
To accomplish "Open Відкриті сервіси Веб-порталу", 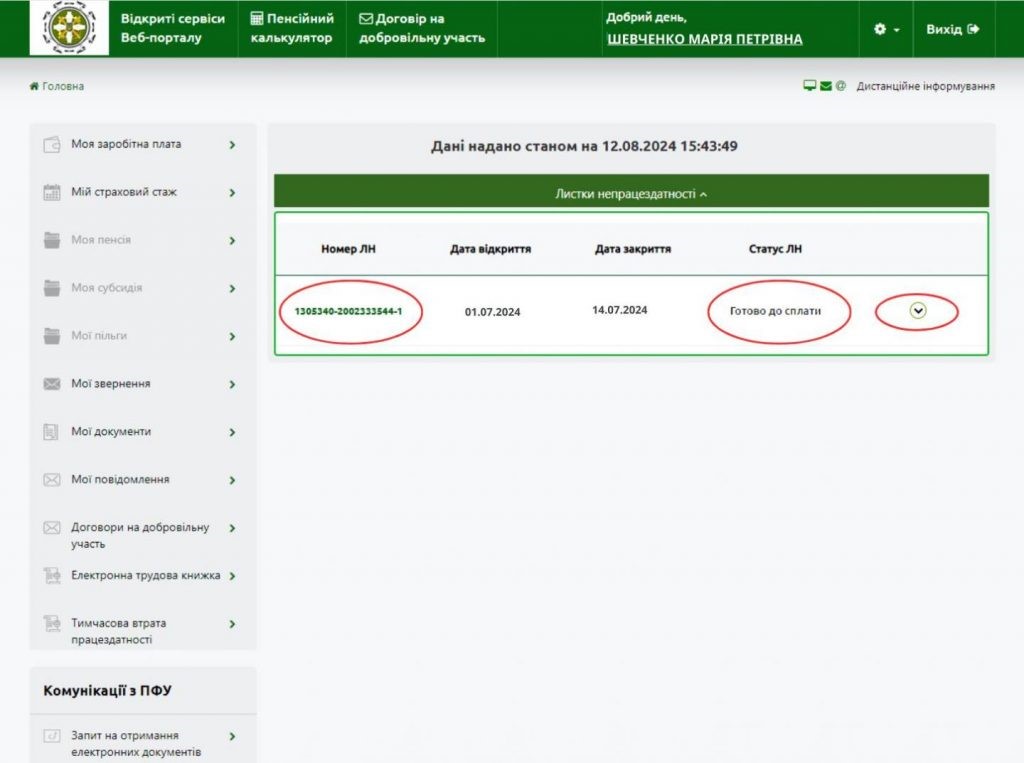I will pos(172,28).
